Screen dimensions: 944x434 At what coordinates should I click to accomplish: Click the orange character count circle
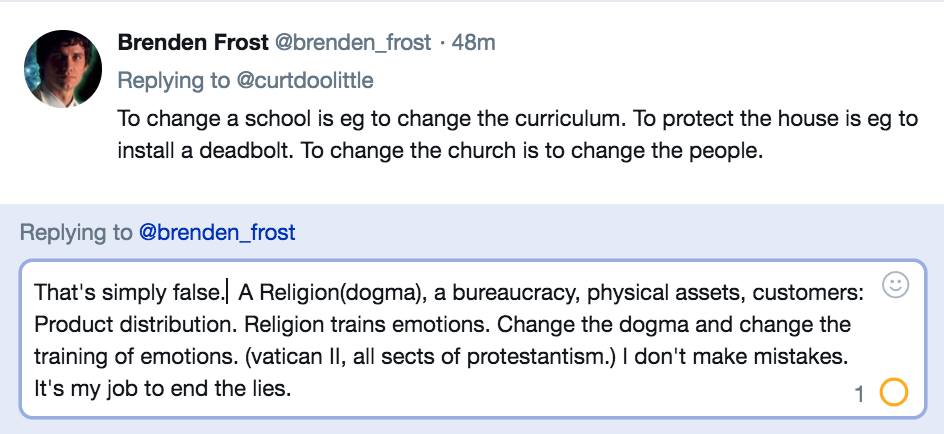point(893,393)
